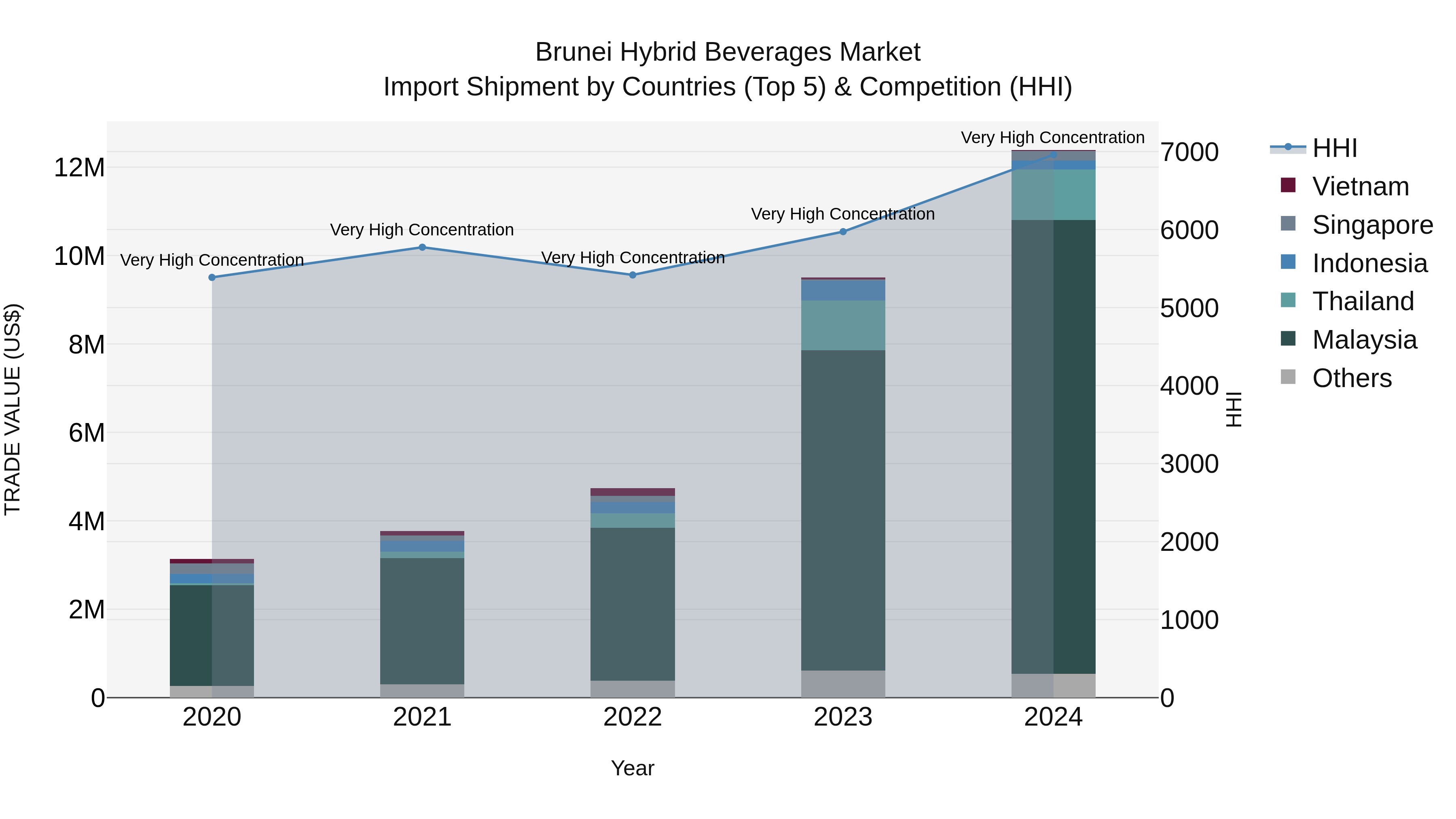Click the Malaysia bar segment for 2022
Image resolution: width=1456 pixels, height=819 pixels.
(633, 604)
